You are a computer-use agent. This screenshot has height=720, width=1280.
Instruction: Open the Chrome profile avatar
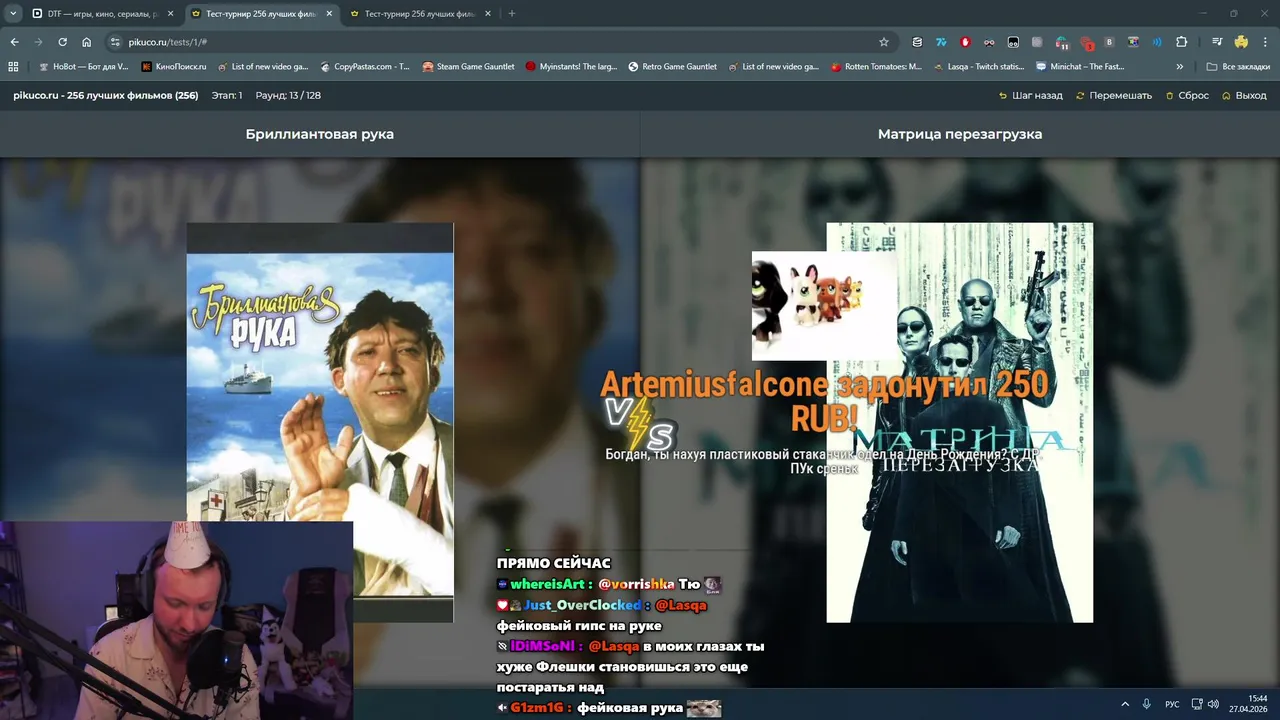pyautogui.click(x=1241, y=42)
